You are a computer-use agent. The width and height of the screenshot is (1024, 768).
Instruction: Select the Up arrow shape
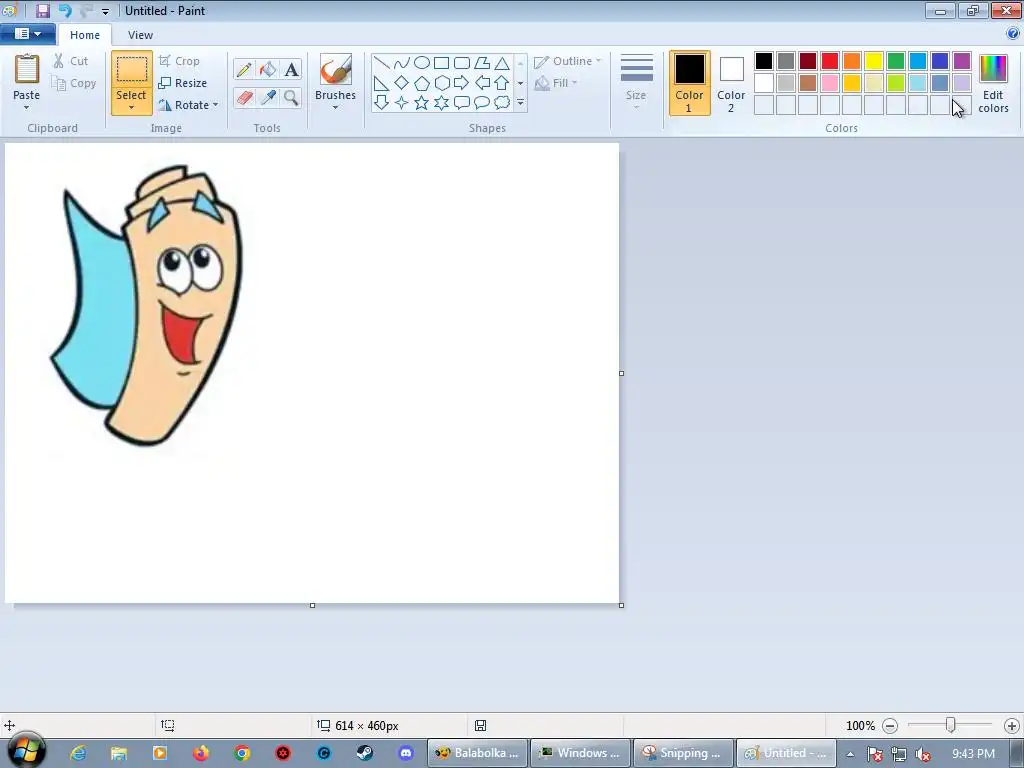[502, 83]
